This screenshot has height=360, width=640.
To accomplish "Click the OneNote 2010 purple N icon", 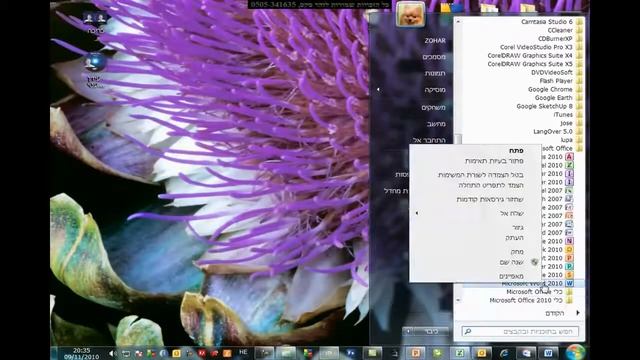I will click(569, 241).
